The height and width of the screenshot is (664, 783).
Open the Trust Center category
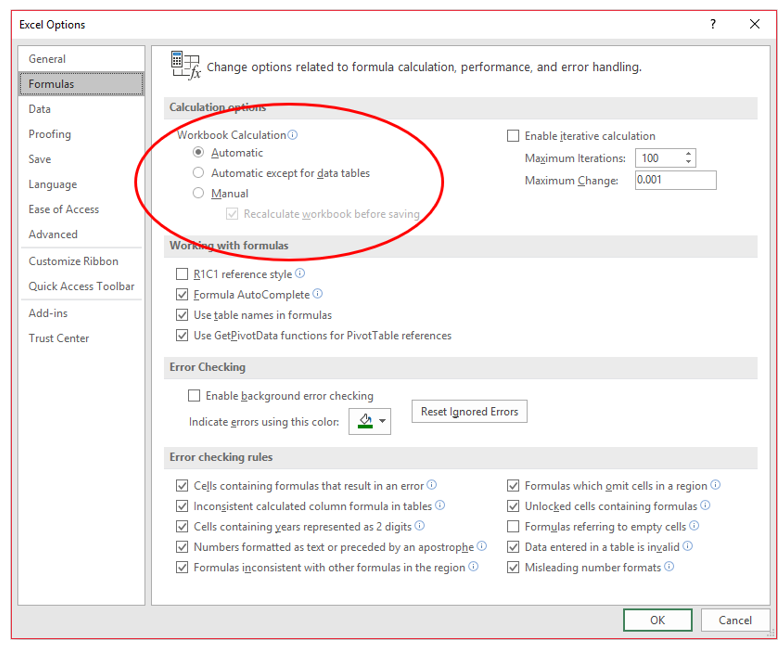tap(81, 337)
